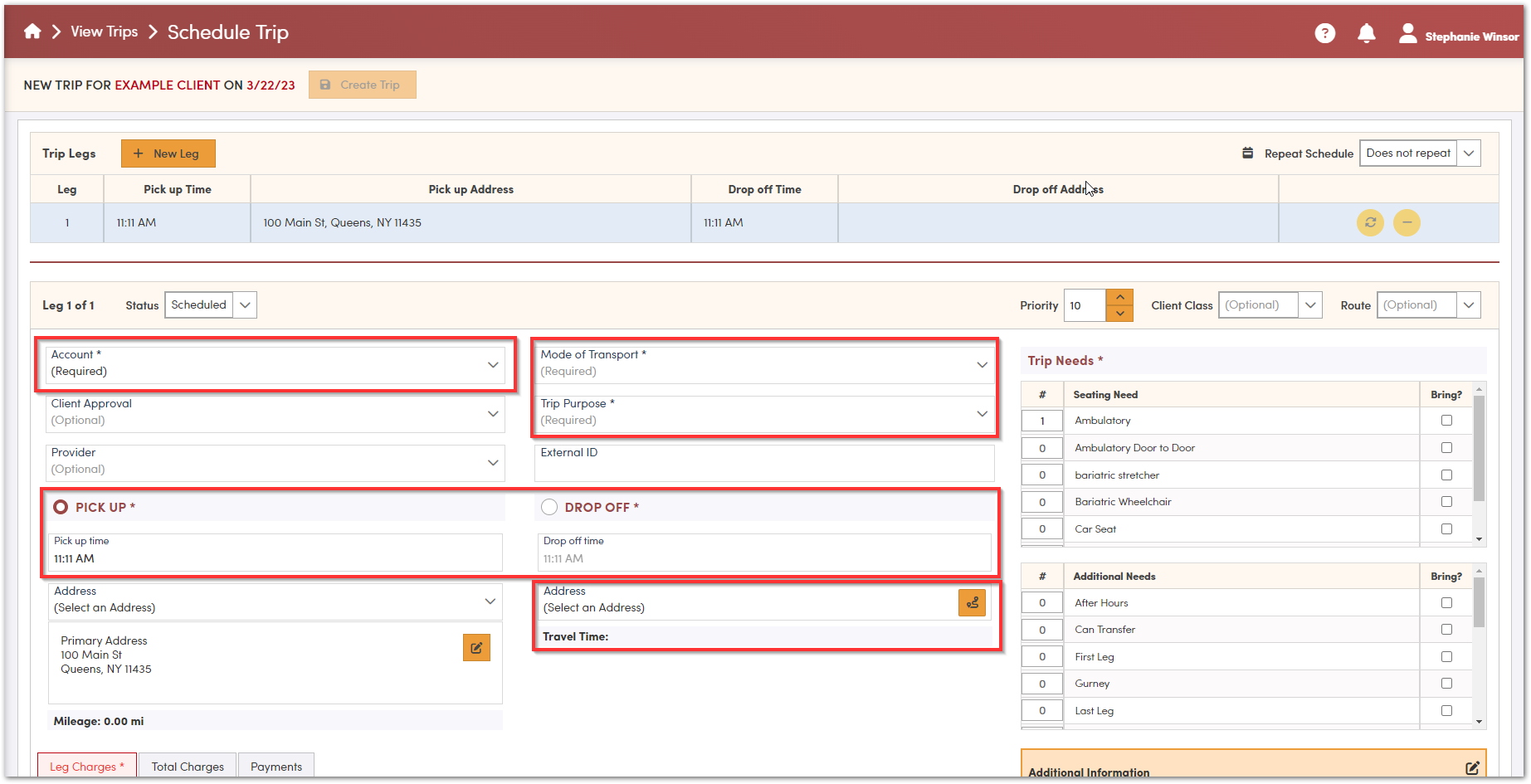The height and width of the screenshot is (784, 1531).
Task: Click the user profile icon
Action: (1407, 33)
